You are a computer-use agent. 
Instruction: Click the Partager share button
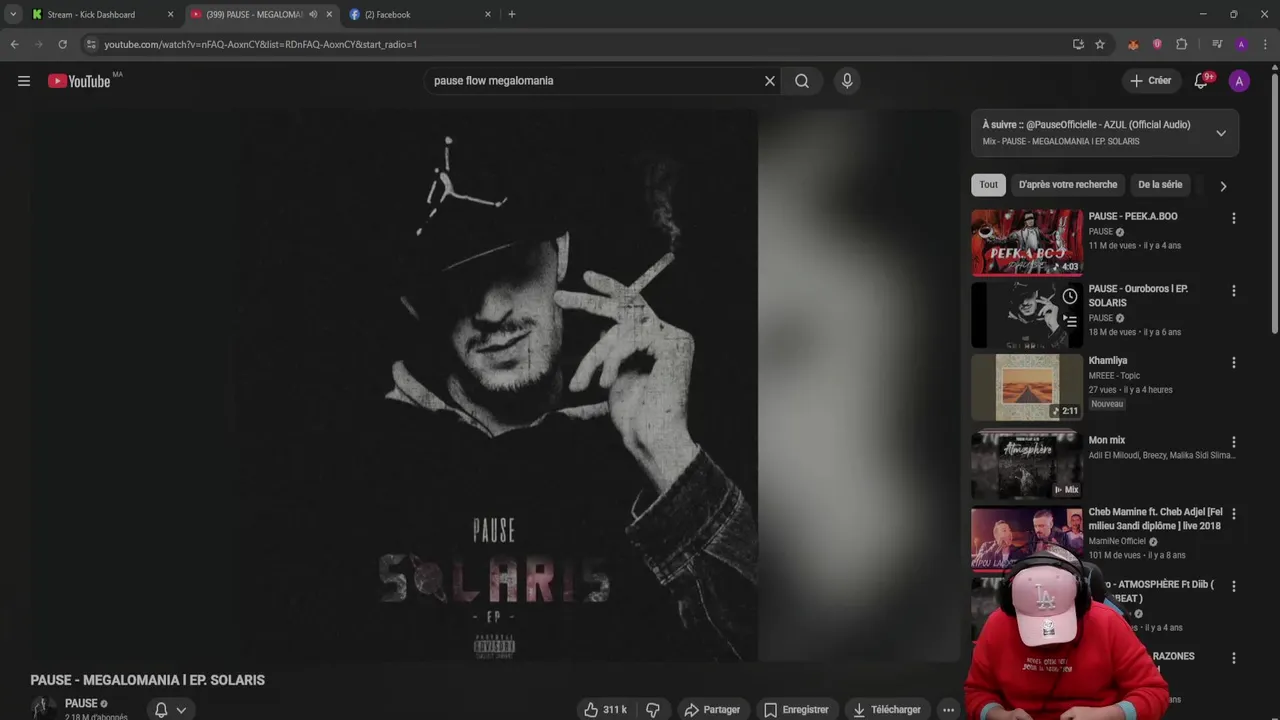coord(712,710)
